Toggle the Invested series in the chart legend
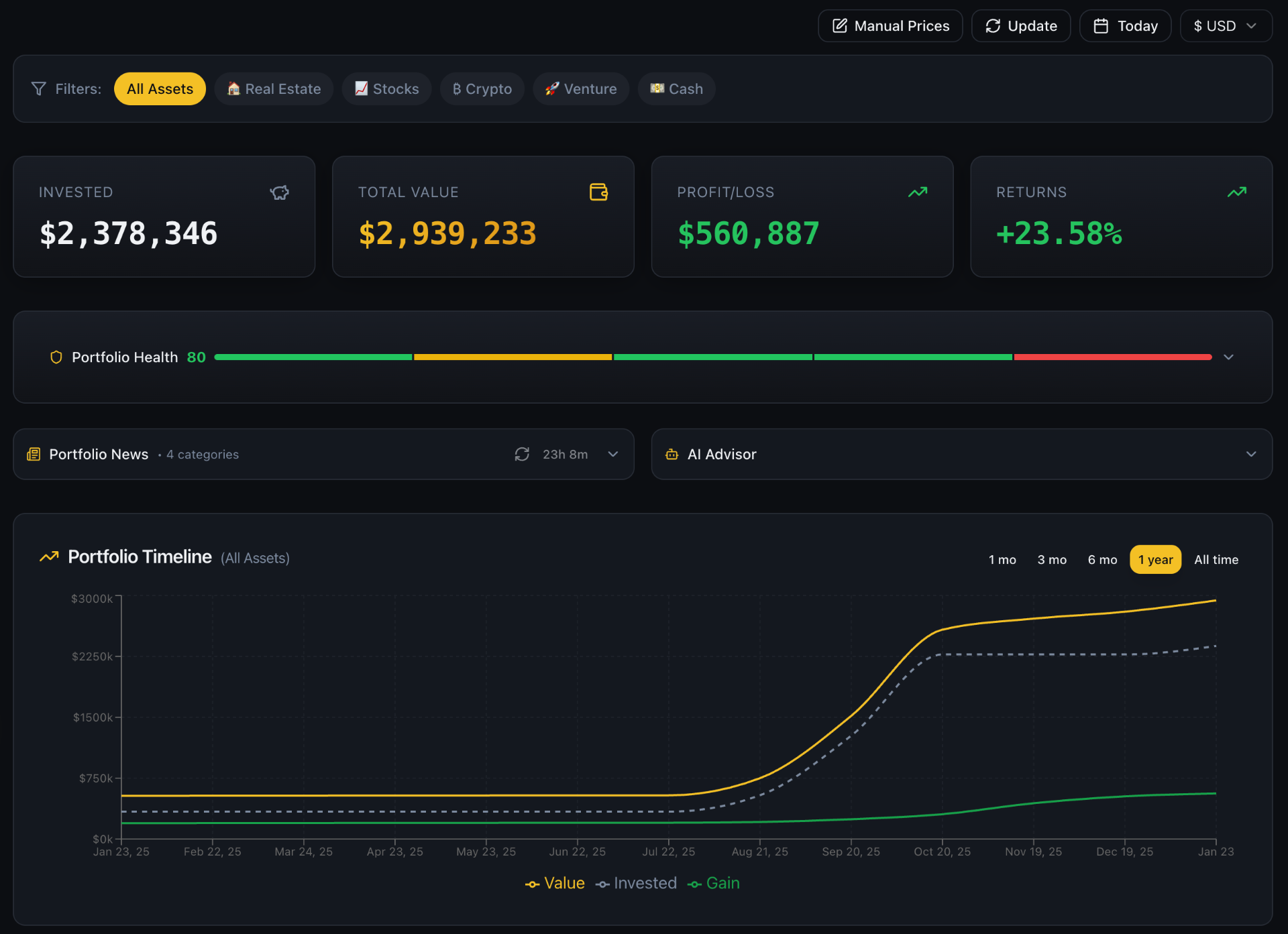The height and width of the screenshot is (934, 1288). point(636,883)
